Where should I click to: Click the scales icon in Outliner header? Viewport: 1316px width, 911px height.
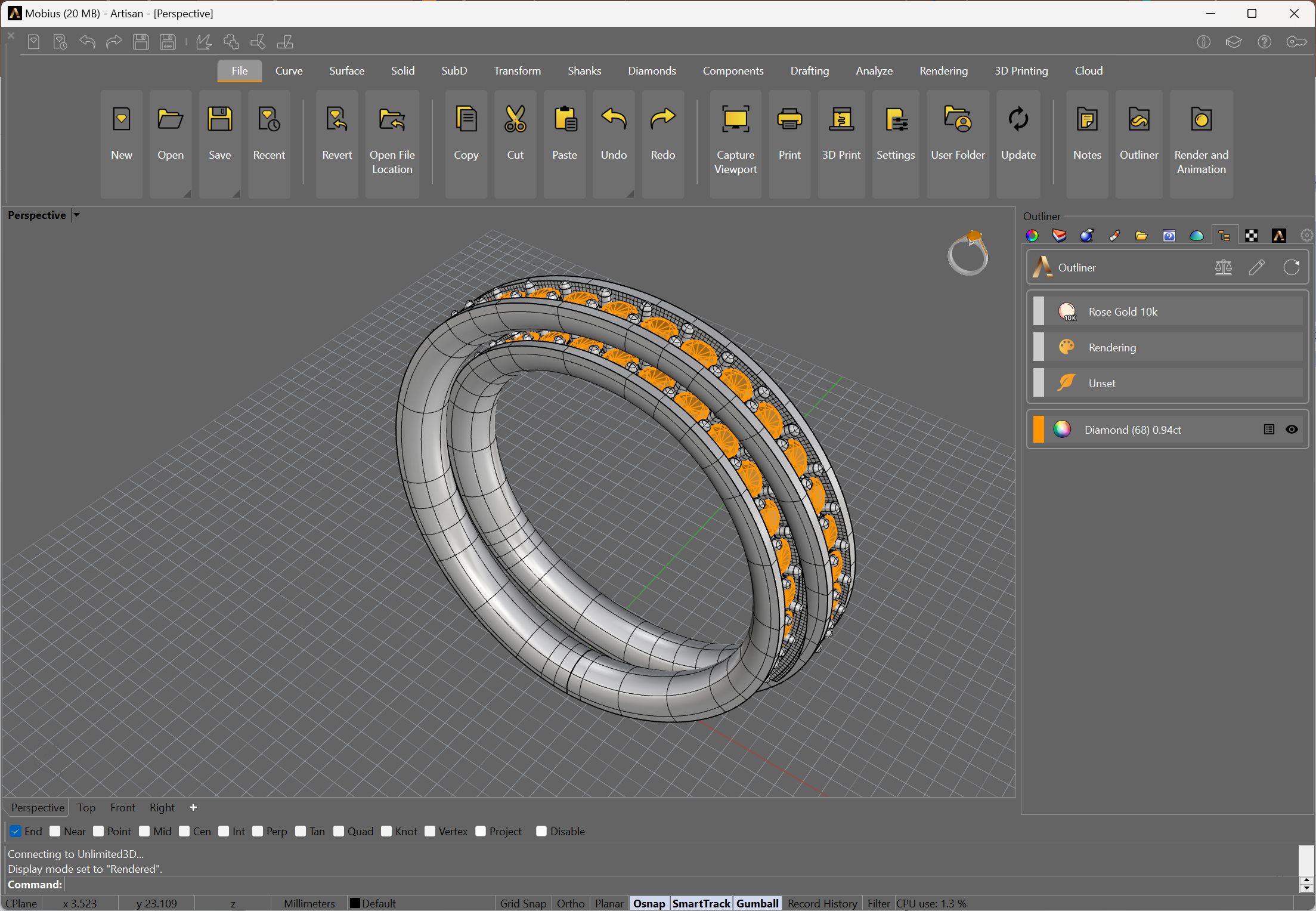point(1223,267)
